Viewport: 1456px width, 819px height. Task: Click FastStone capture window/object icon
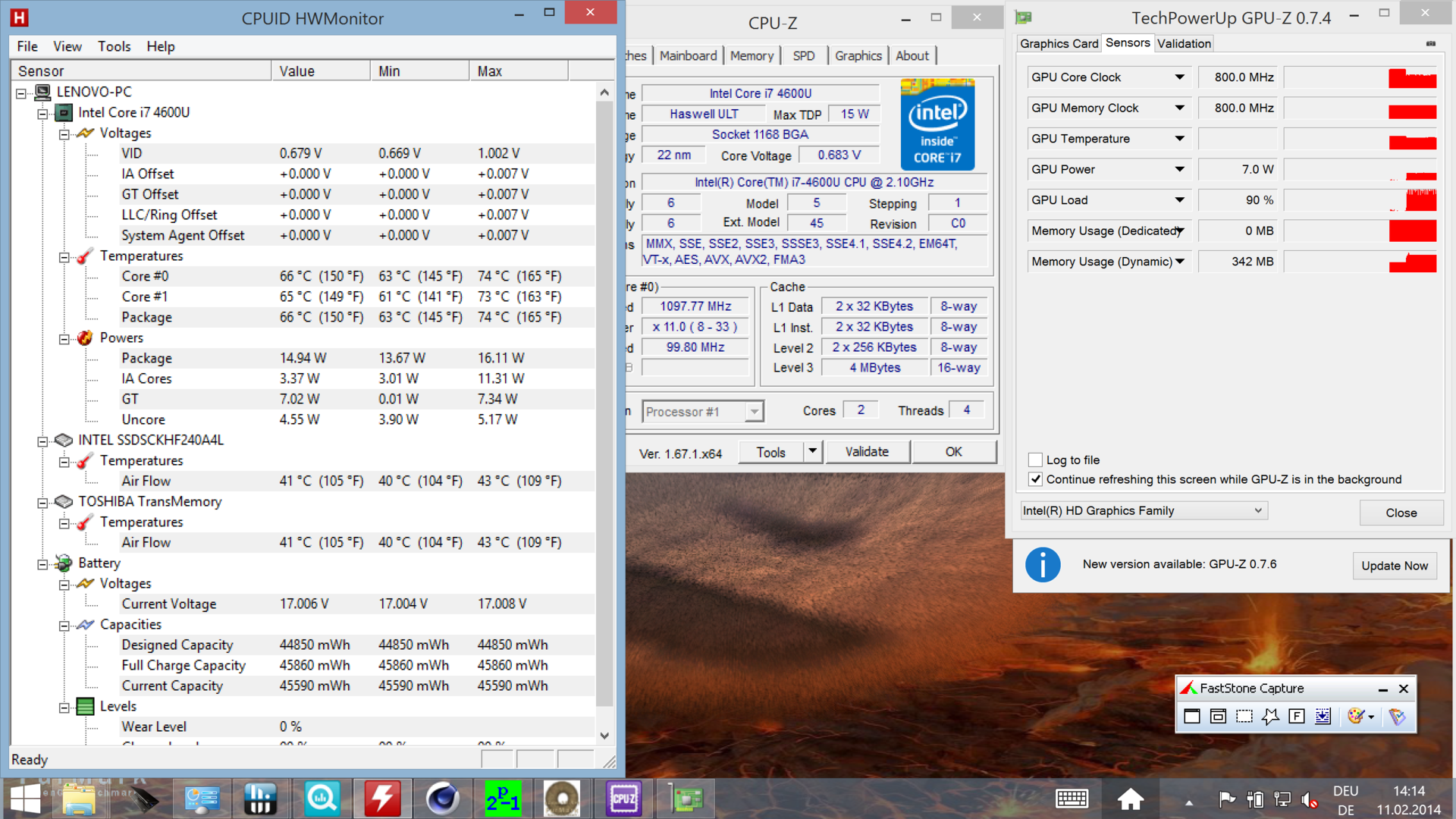[x=1218, y=717]
